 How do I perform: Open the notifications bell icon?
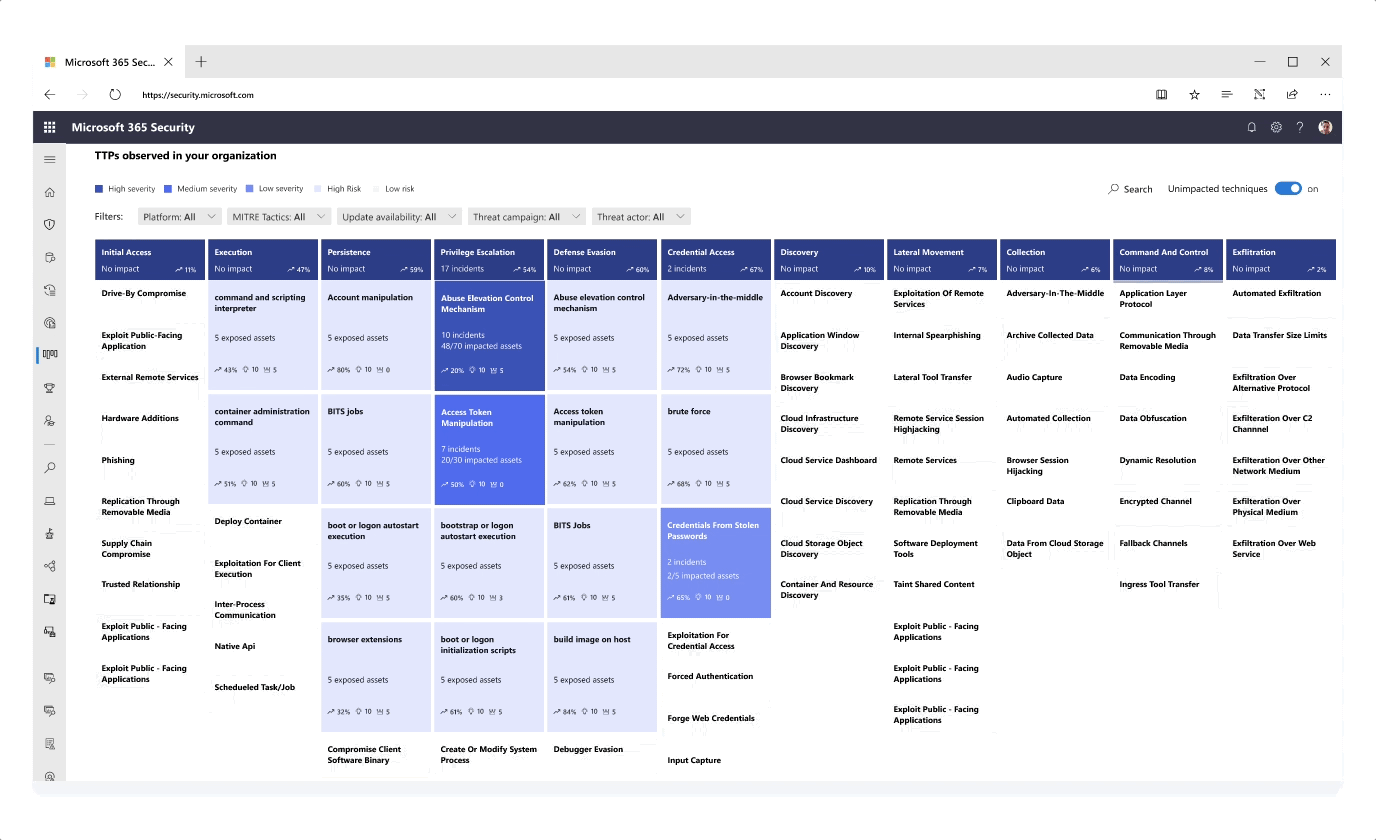pyautogui.click(x=1251, y=127)
